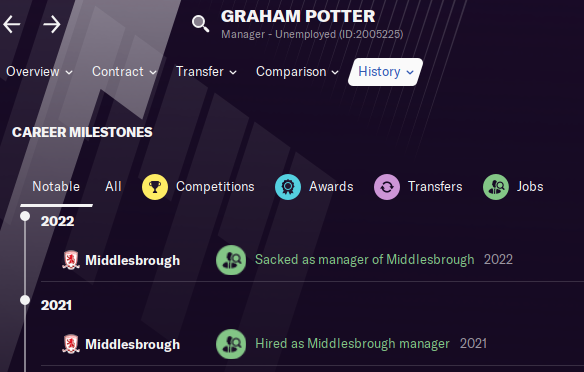The height and width of the screenshot is (372, 584).
Task: Select the 2021 timeline marker dot
Action: 25,300
